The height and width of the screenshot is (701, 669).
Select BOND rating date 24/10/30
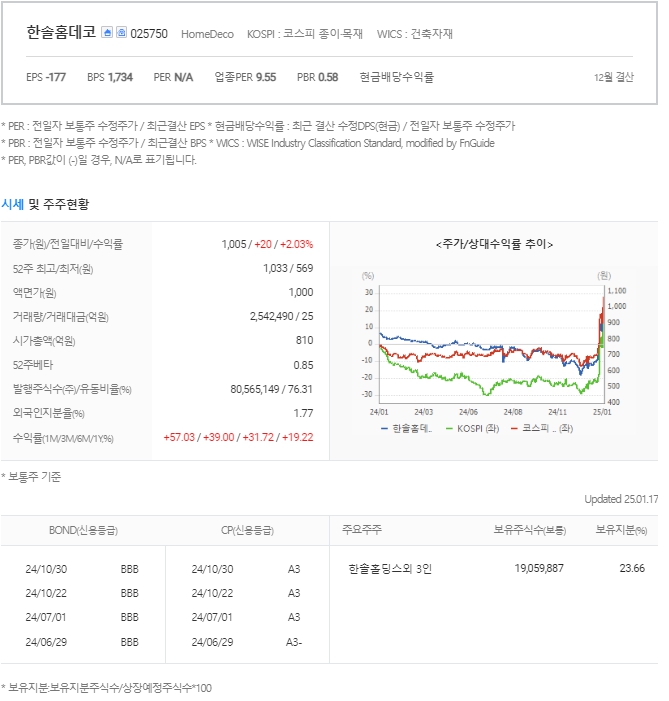point(46,569)
